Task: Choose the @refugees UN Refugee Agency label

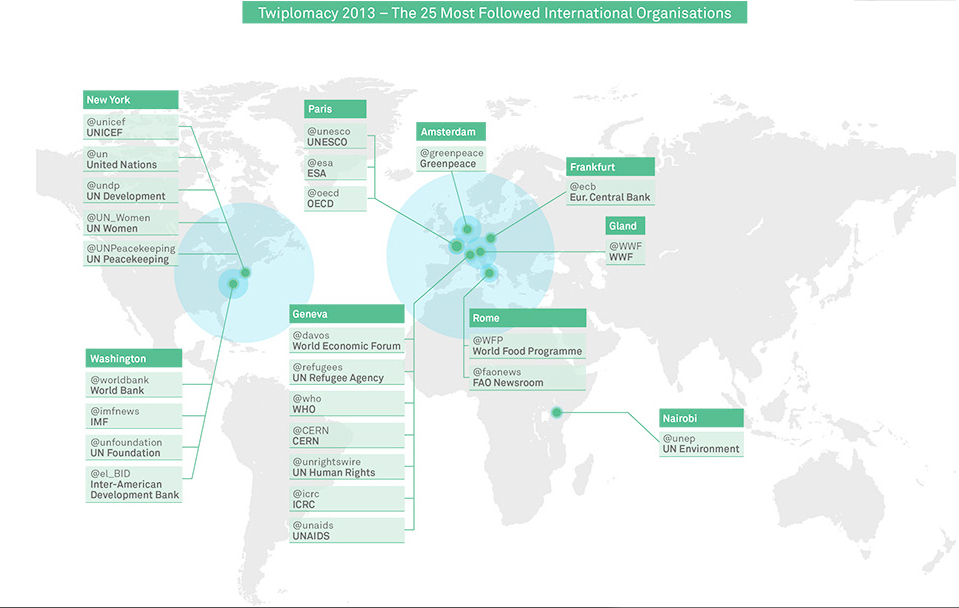Action: (x=347, y=373)
